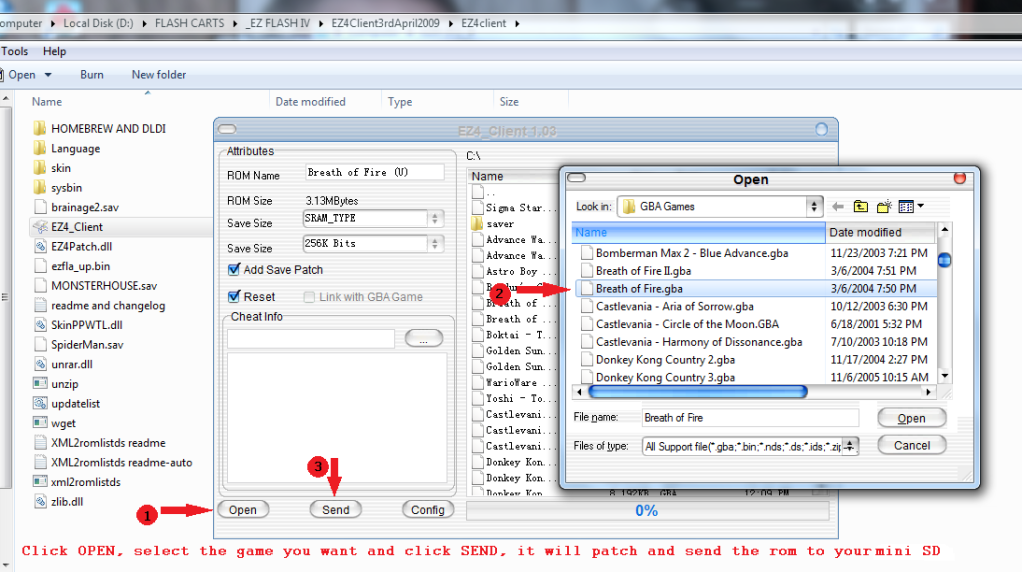Toggle the Reset checkbox
1022x572 pixels.
[x=234, y=296]
